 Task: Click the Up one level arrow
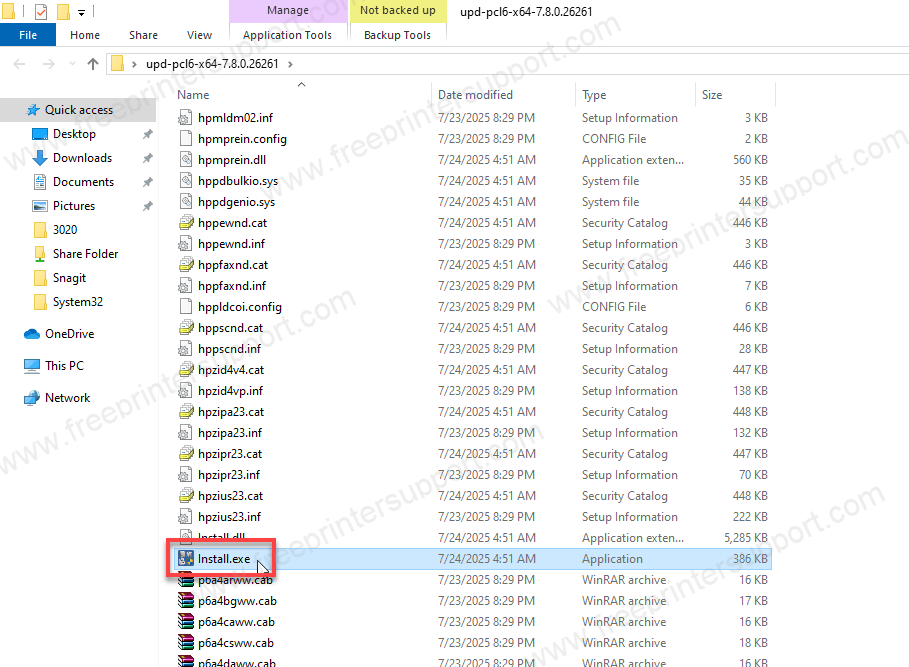coord(93,64)
